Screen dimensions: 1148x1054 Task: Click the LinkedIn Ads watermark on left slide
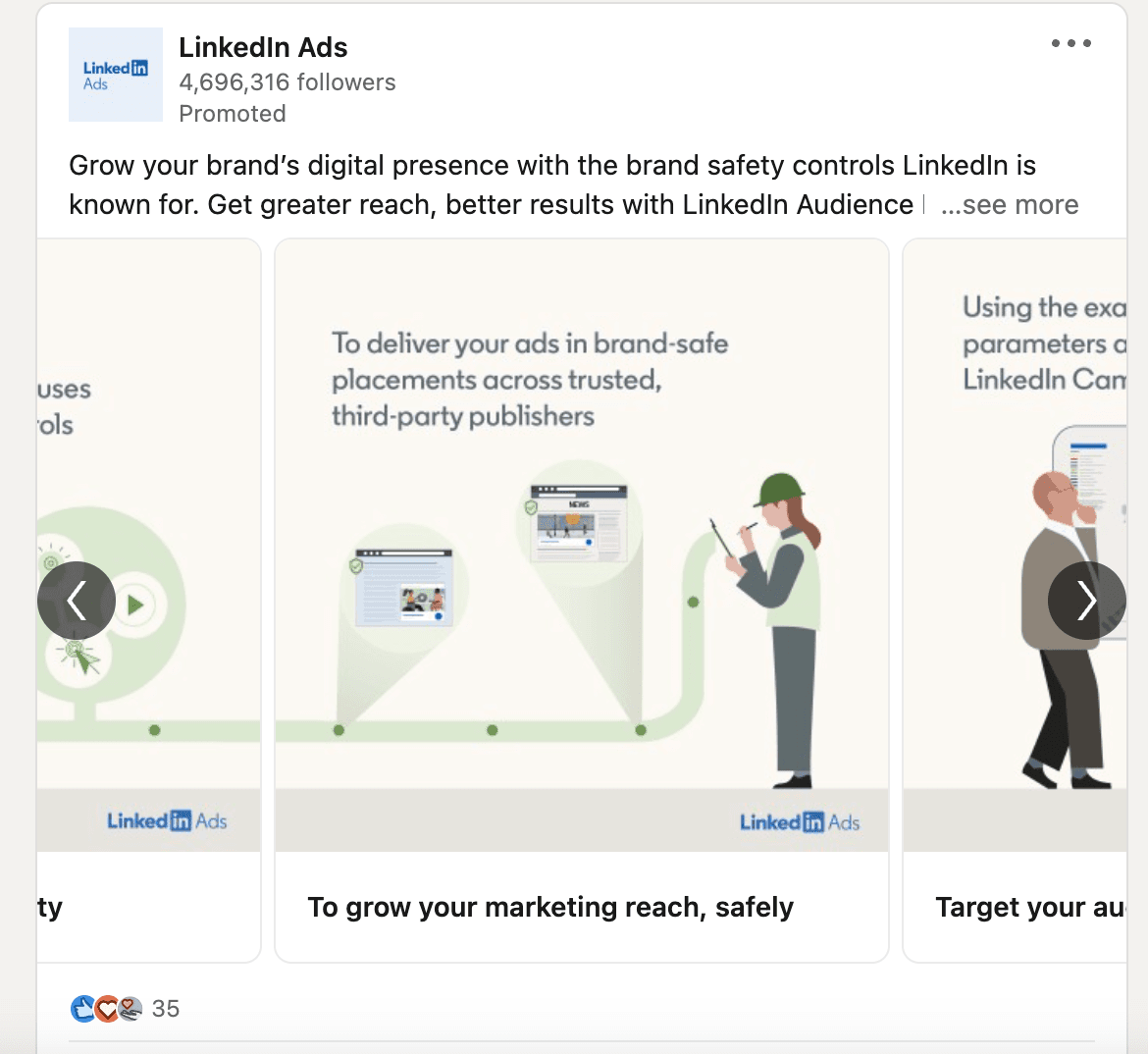click(x=169, y=820)
